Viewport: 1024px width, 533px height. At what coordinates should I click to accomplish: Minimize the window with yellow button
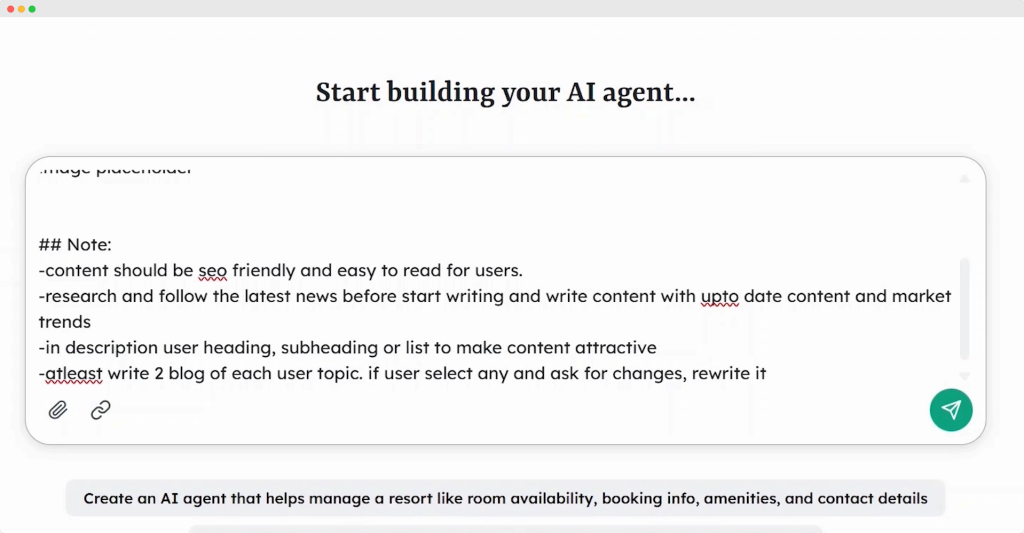click(21, 8)
